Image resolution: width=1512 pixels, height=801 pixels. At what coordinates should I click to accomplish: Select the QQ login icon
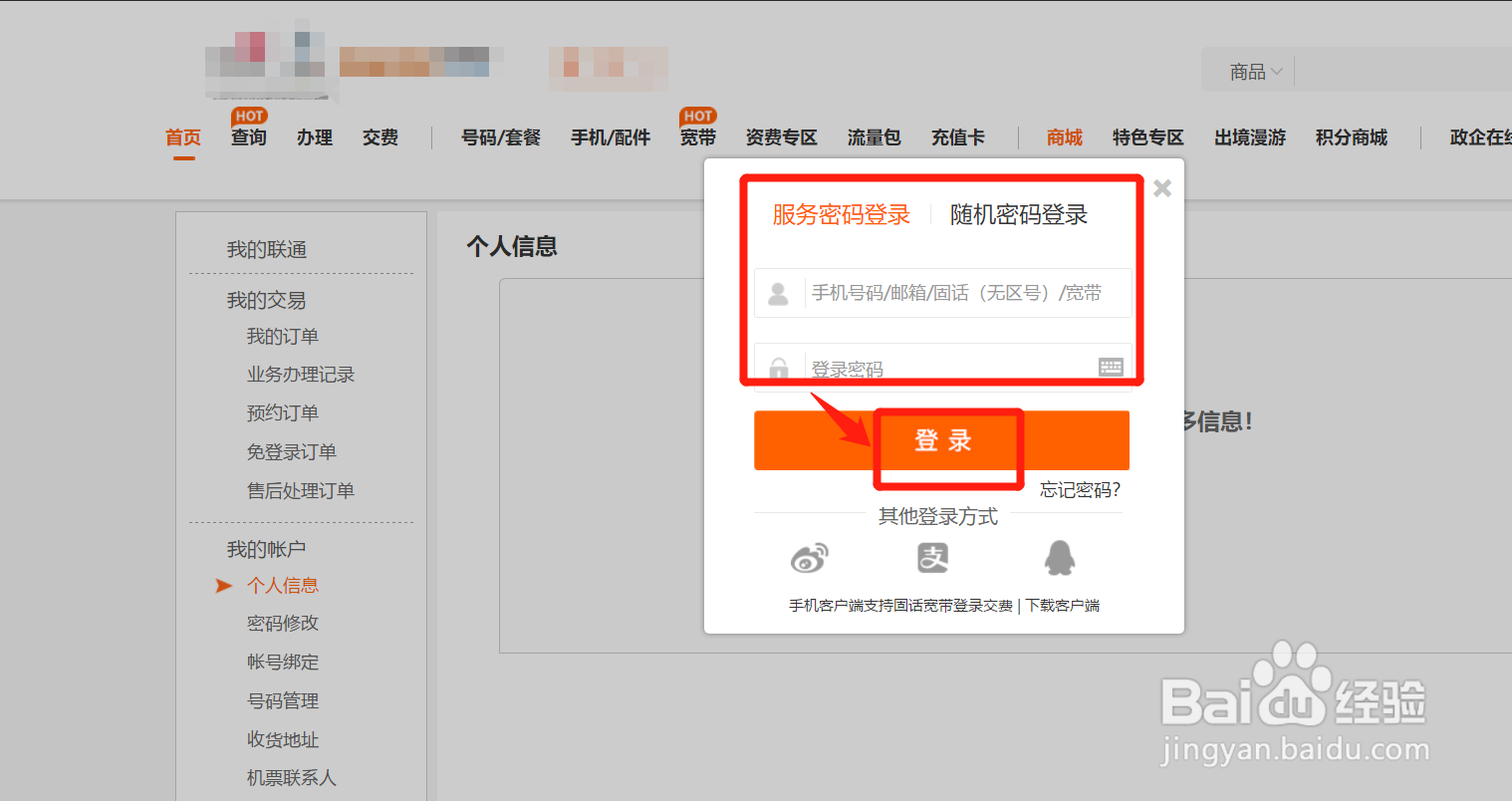(1059, 558)
